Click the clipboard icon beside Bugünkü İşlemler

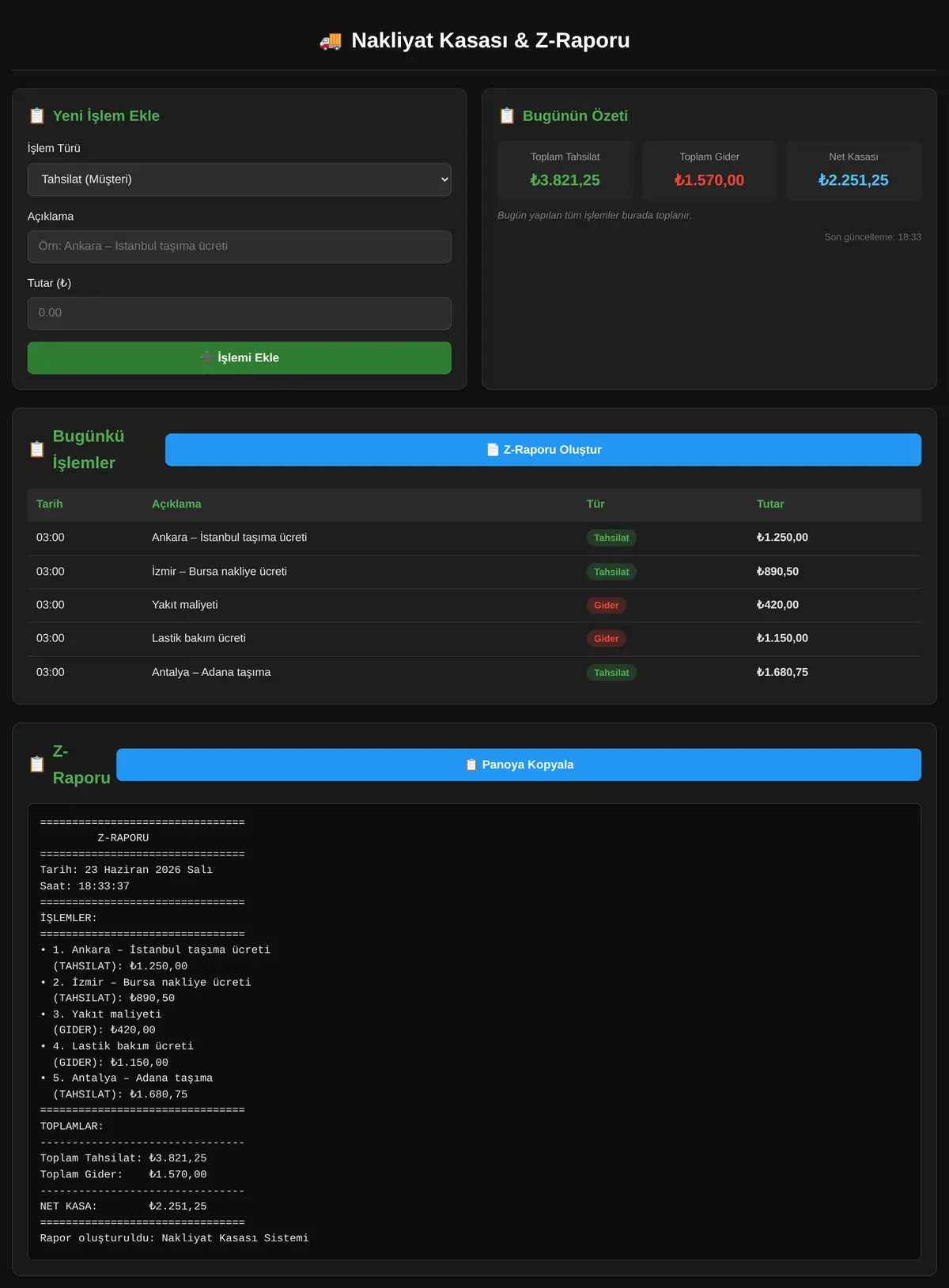click(x=36, y=450)
